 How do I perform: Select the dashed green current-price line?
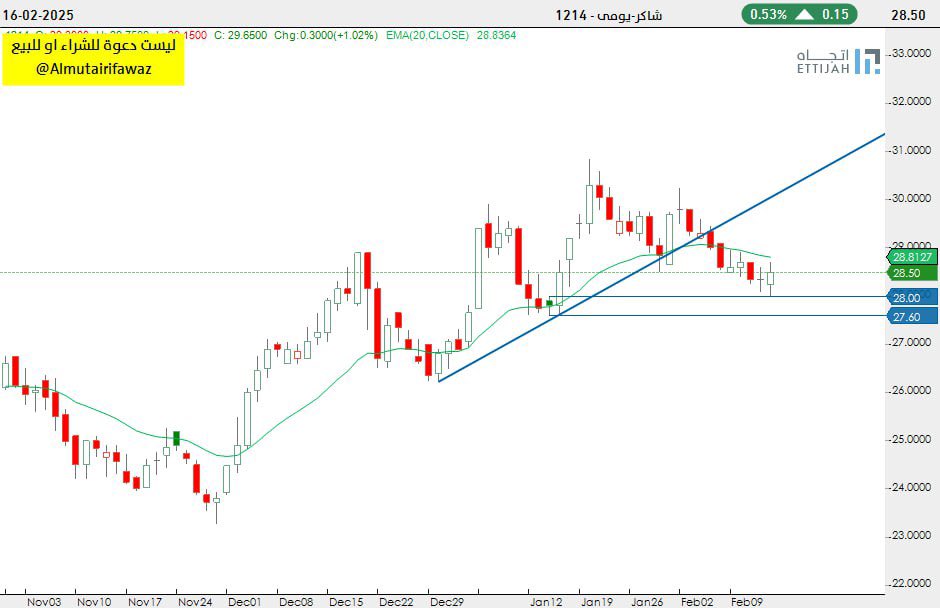click(442, 273)
